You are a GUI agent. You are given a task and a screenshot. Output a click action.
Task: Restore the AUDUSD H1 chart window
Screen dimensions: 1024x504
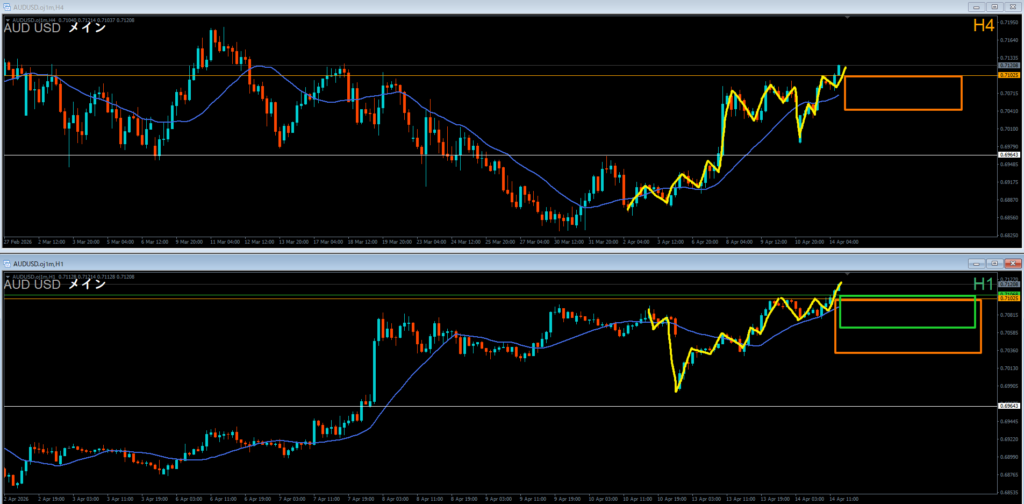(994, 263)
